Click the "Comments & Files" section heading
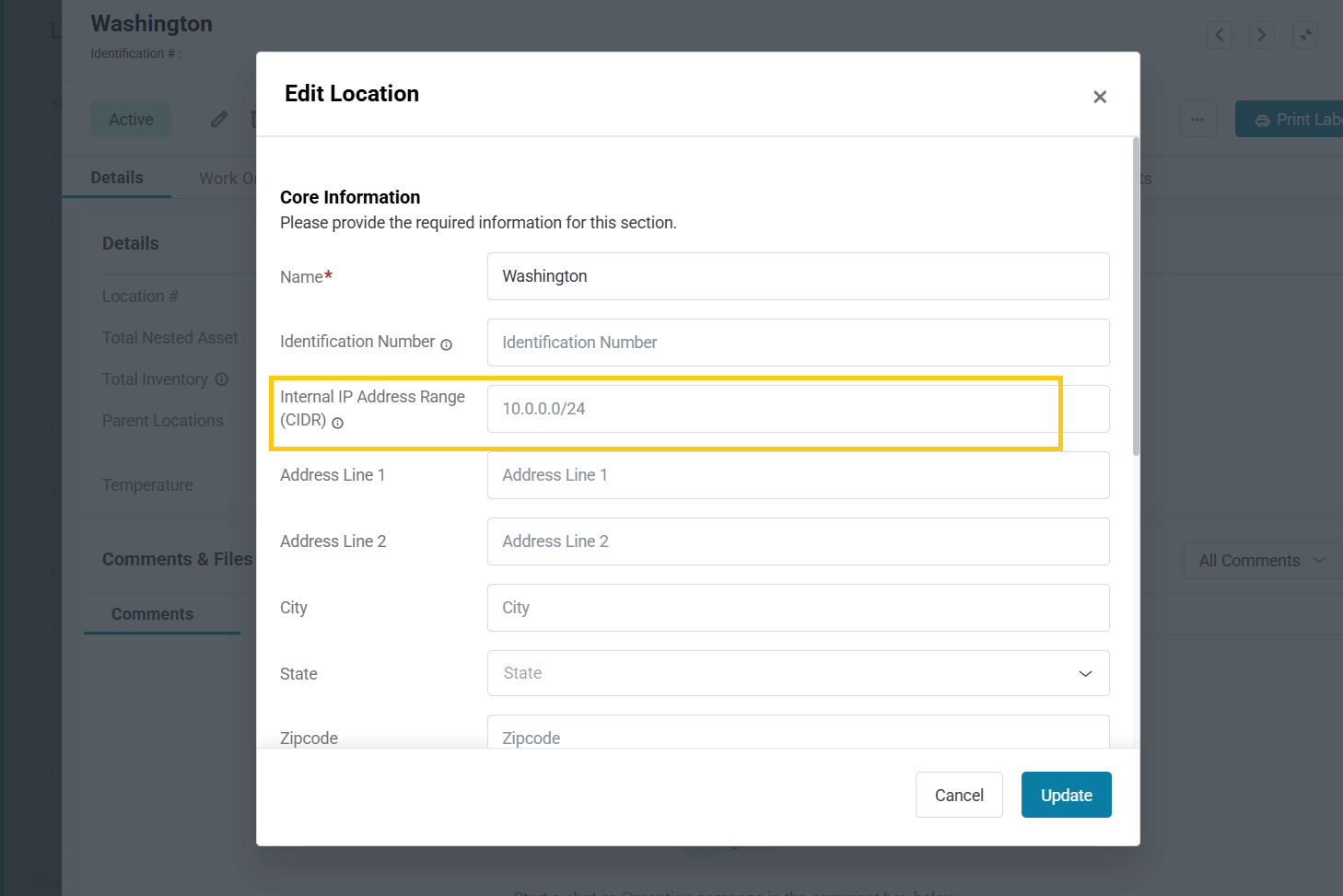This screenshot has height=896, width=1343. point(177,560)
